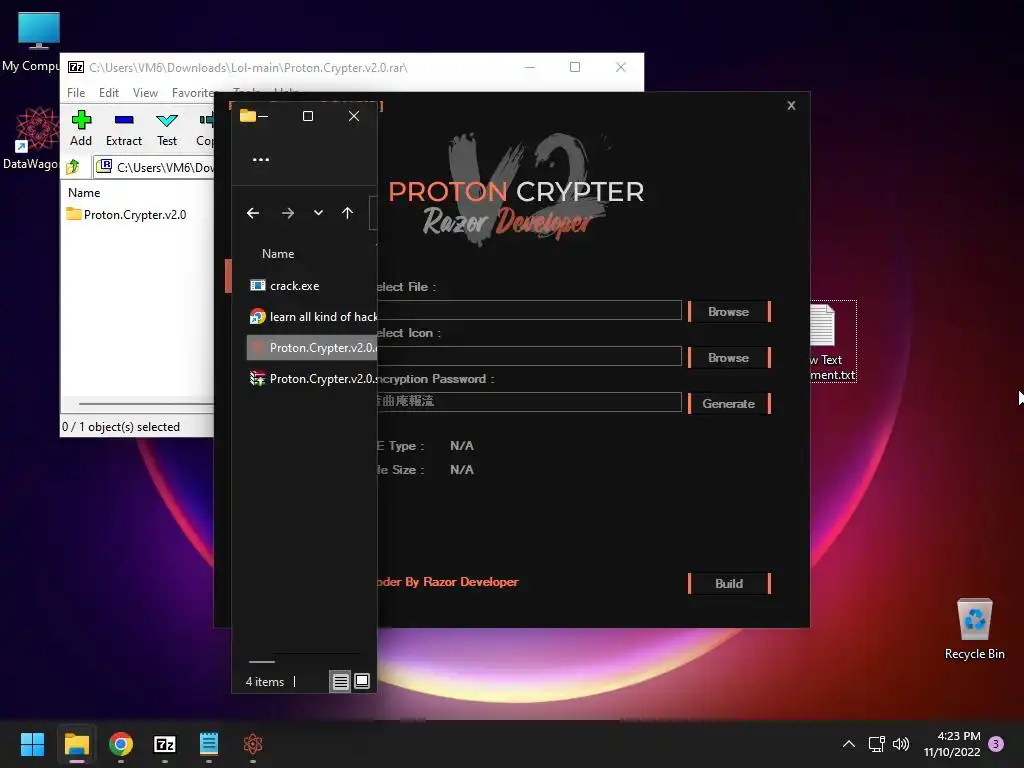Click the Add icon in 7-Zip toolbar

81,128
